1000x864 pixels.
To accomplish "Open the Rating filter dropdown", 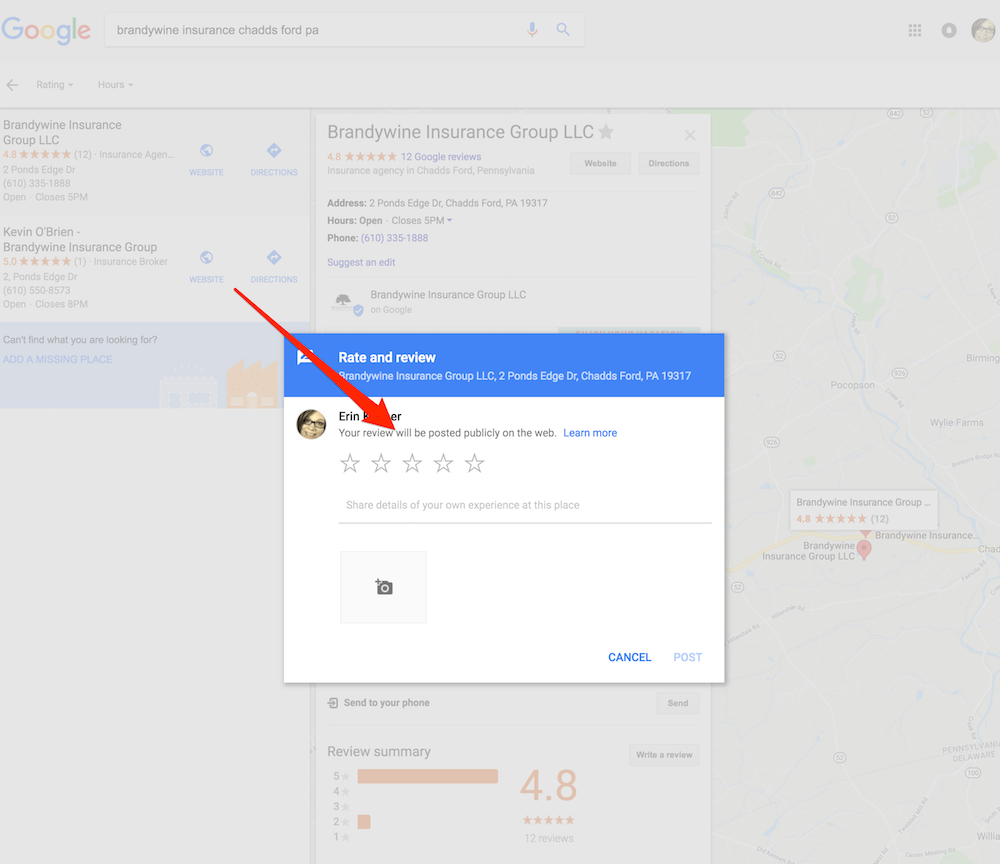I will [54, 85].
